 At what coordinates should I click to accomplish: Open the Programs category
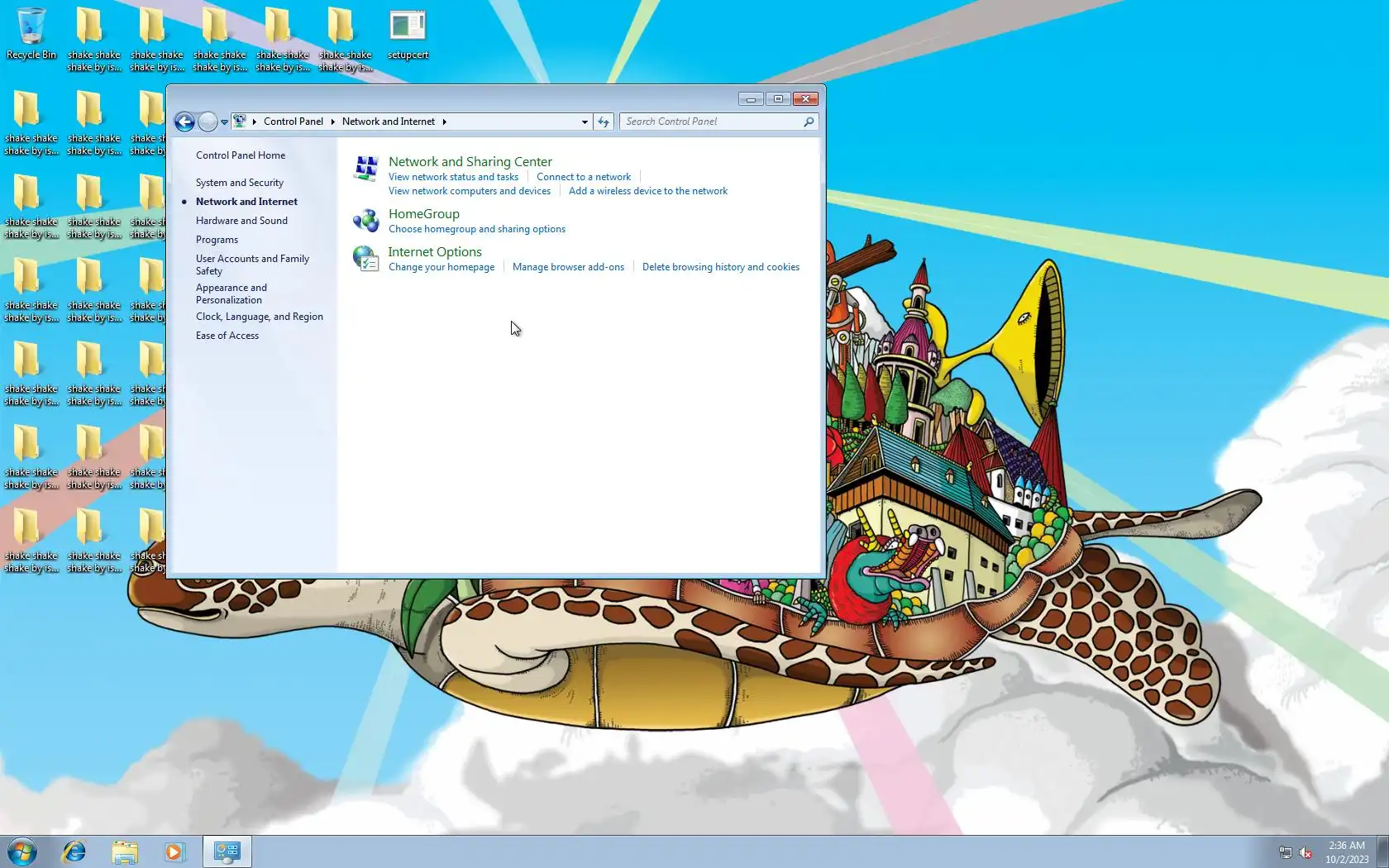click(x=217, y=240)
